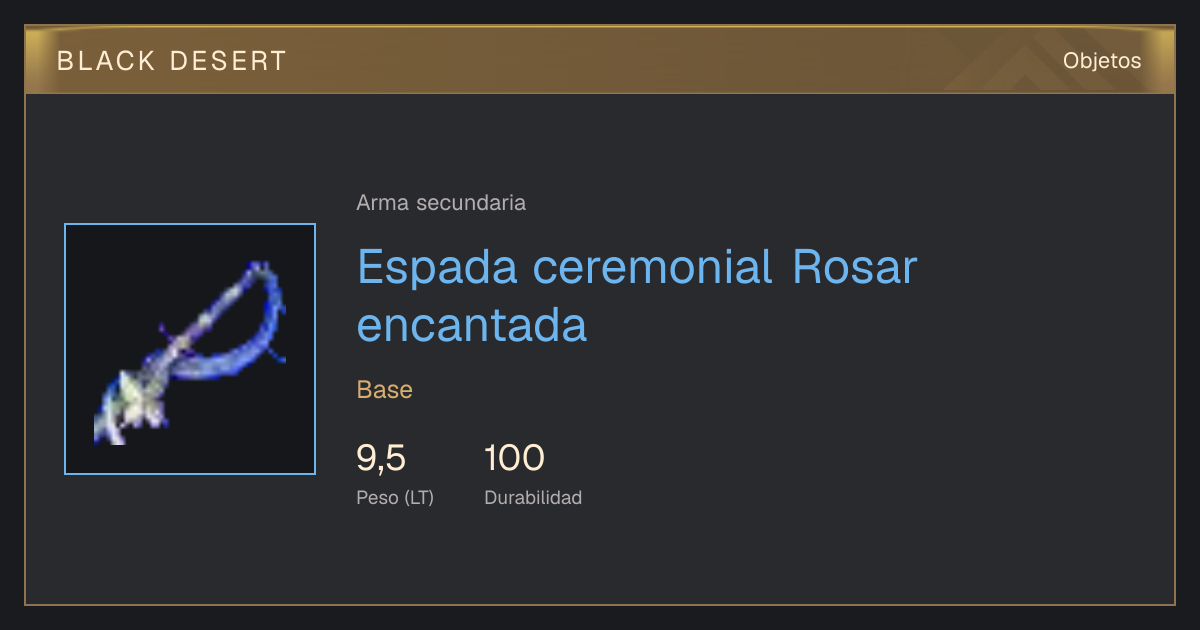This screenshot has height=630, width=1200.
Task: Click the 9,5 weight value
Action: [x=381, y=458]
